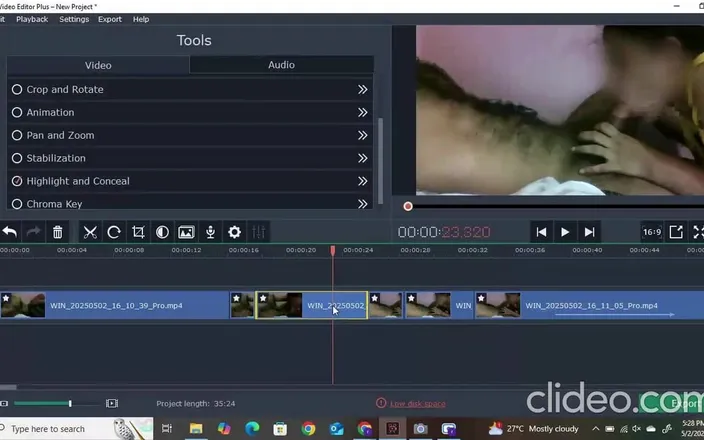The width and height of the screenshot is (704, 440).
Task: Expand Stabilization with double arrows
Action: click(362, 158)
